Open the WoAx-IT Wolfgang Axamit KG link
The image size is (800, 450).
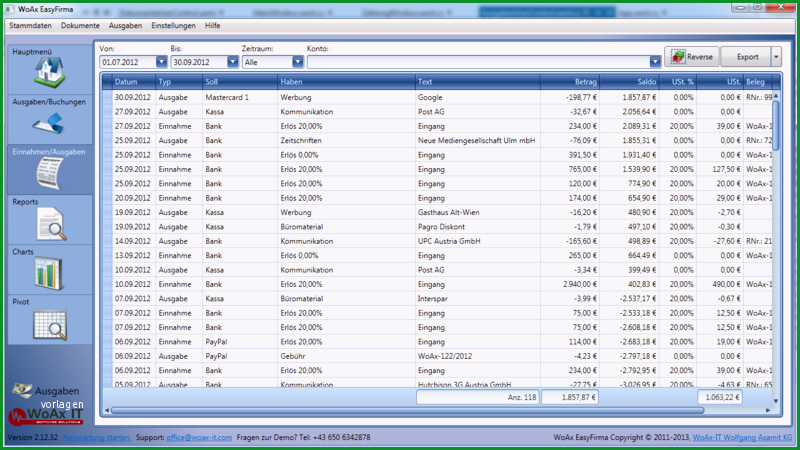click(742, 437)
